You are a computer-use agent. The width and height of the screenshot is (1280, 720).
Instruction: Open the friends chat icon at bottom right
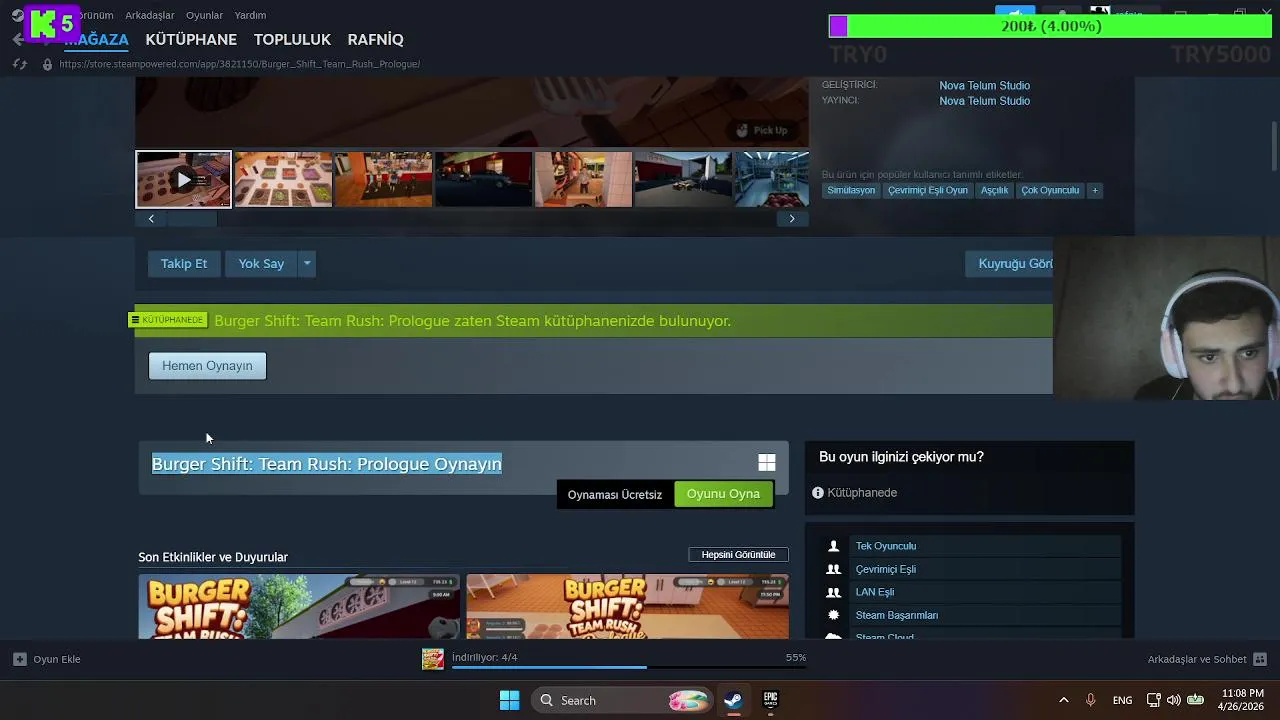point(1260,659)
